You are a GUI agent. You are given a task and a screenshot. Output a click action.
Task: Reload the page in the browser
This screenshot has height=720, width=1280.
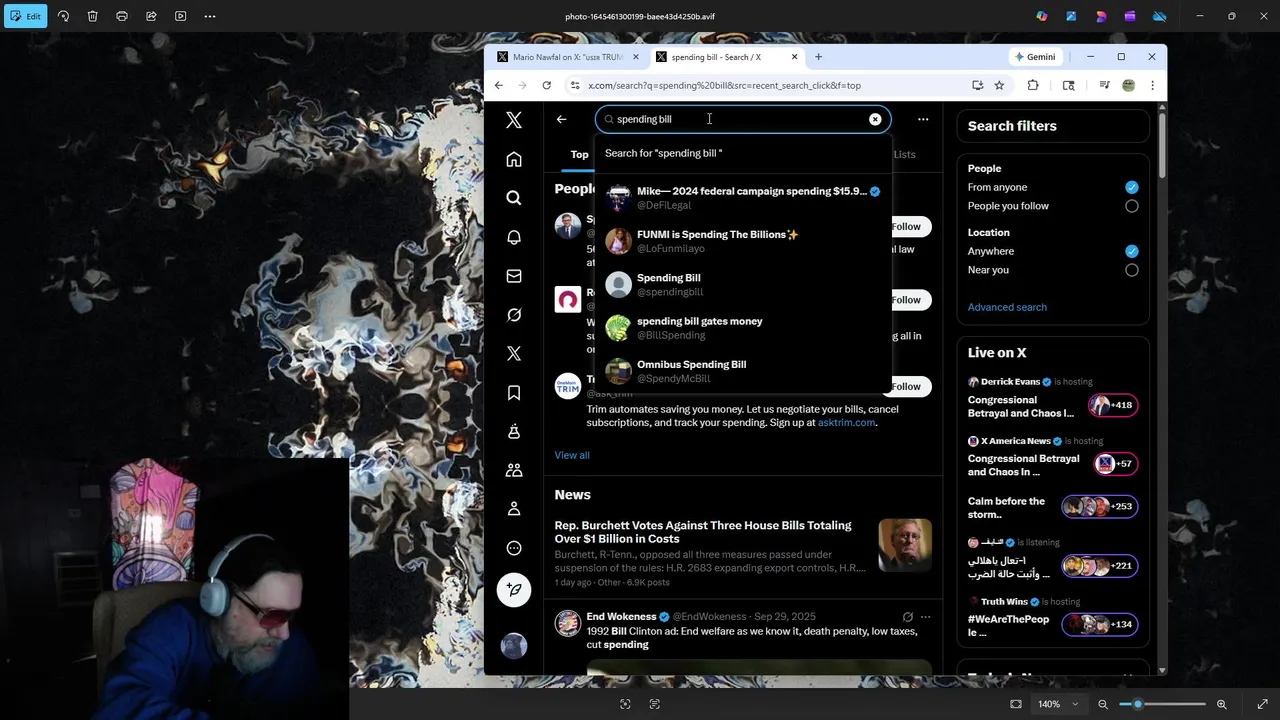[x=546, y=85]
